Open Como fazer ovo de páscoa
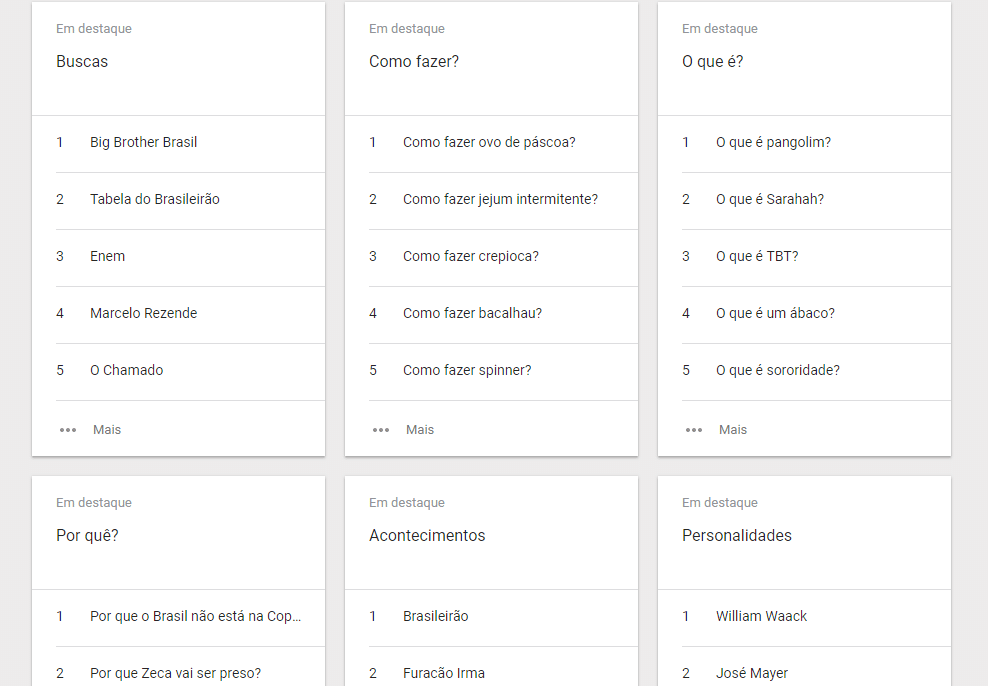The width and height of the screenshot is (988, 686). point(489,142)
